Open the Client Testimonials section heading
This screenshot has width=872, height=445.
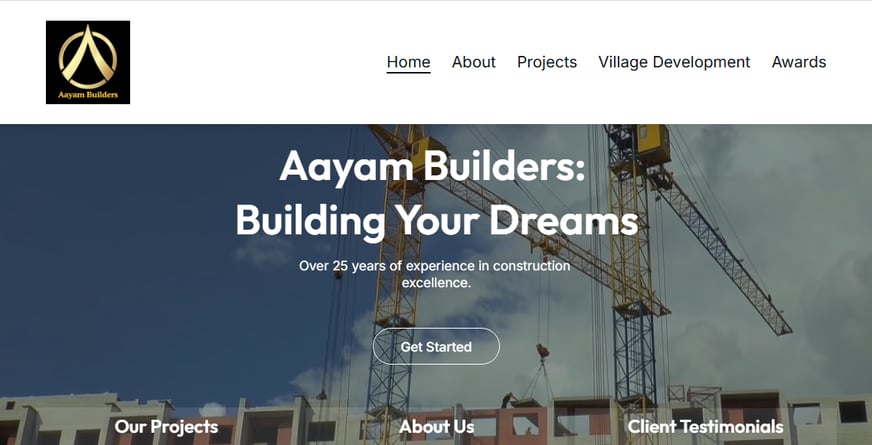pos(705,427)
